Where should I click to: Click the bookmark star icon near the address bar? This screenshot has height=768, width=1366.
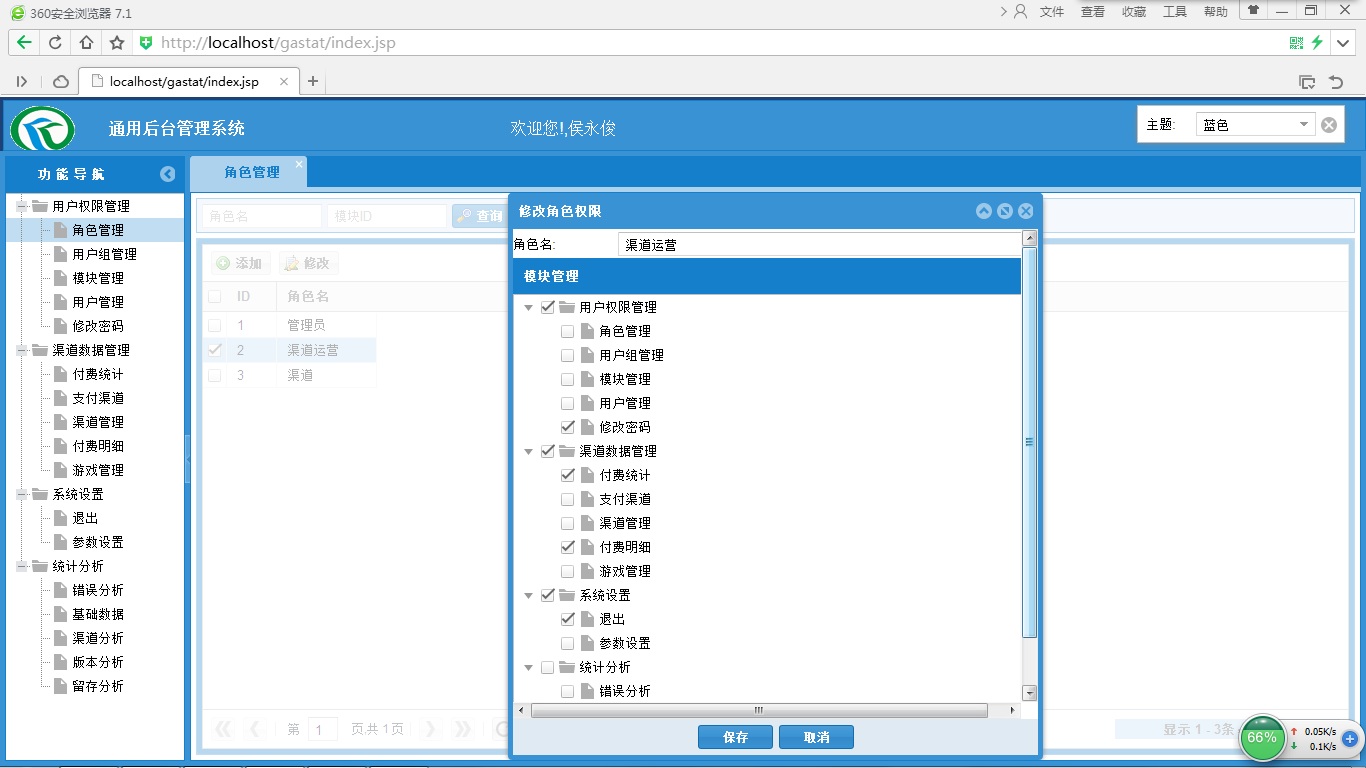click(x=117, y=43)
